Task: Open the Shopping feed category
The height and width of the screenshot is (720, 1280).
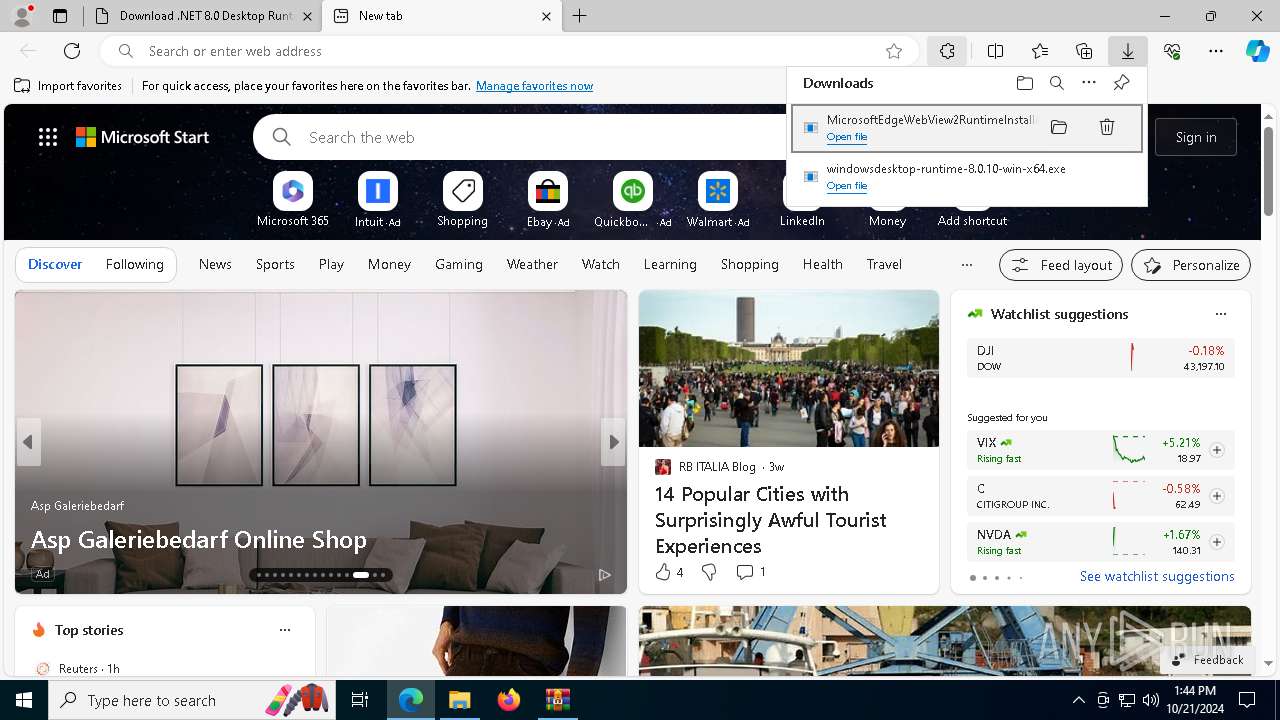Action: tap(749, 264)
